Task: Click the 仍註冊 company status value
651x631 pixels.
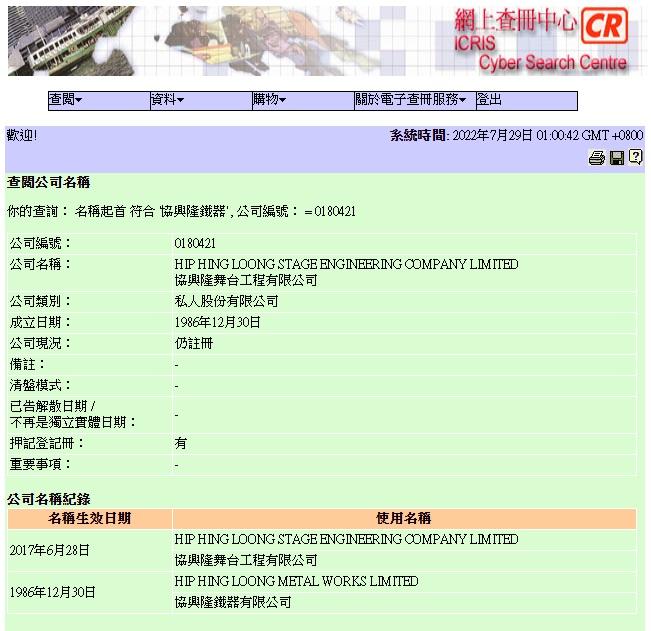Action: (194, 343)
